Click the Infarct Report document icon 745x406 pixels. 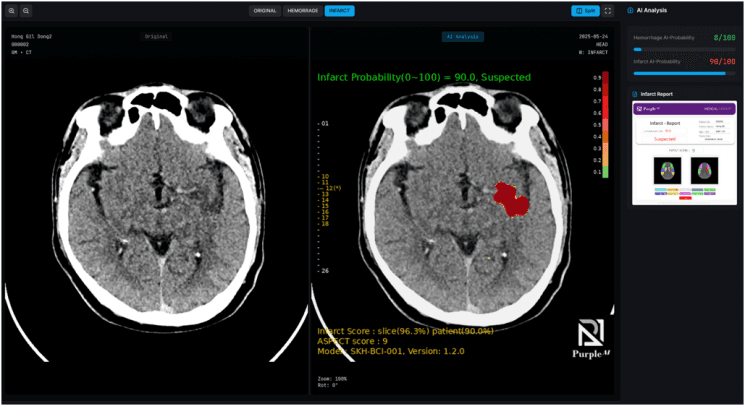[x=635, y=94]
